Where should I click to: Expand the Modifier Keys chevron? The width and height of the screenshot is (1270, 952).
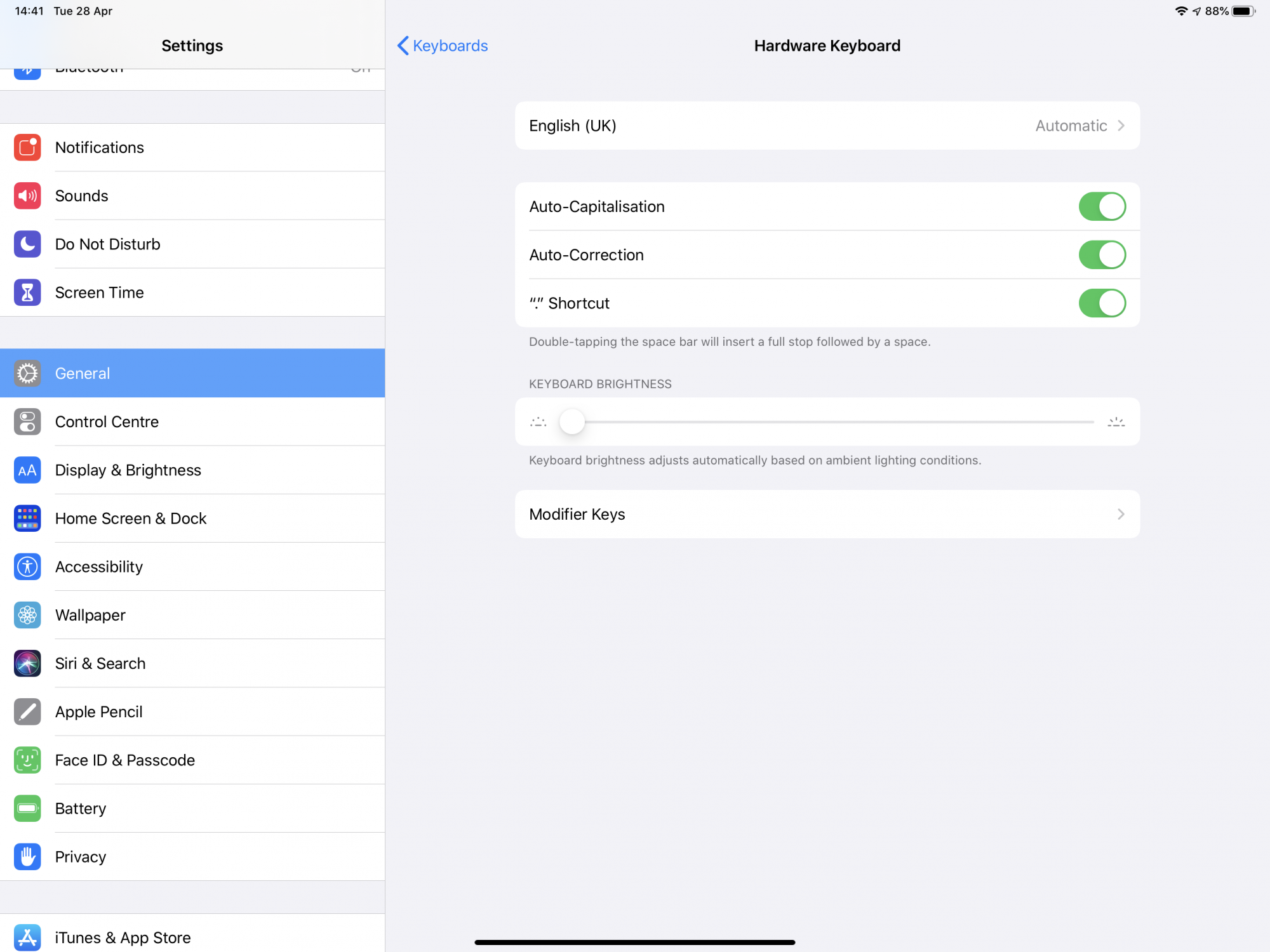point(1121,514)
